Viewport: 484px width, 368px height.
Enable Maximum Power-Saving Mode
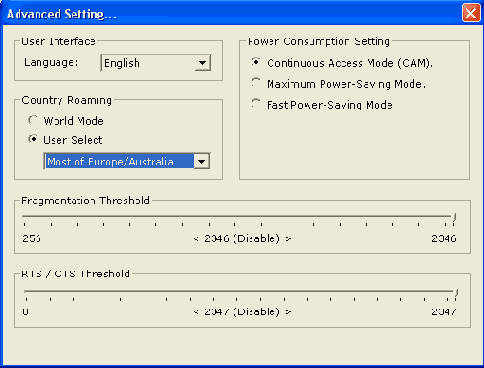(x=256, y=83)
